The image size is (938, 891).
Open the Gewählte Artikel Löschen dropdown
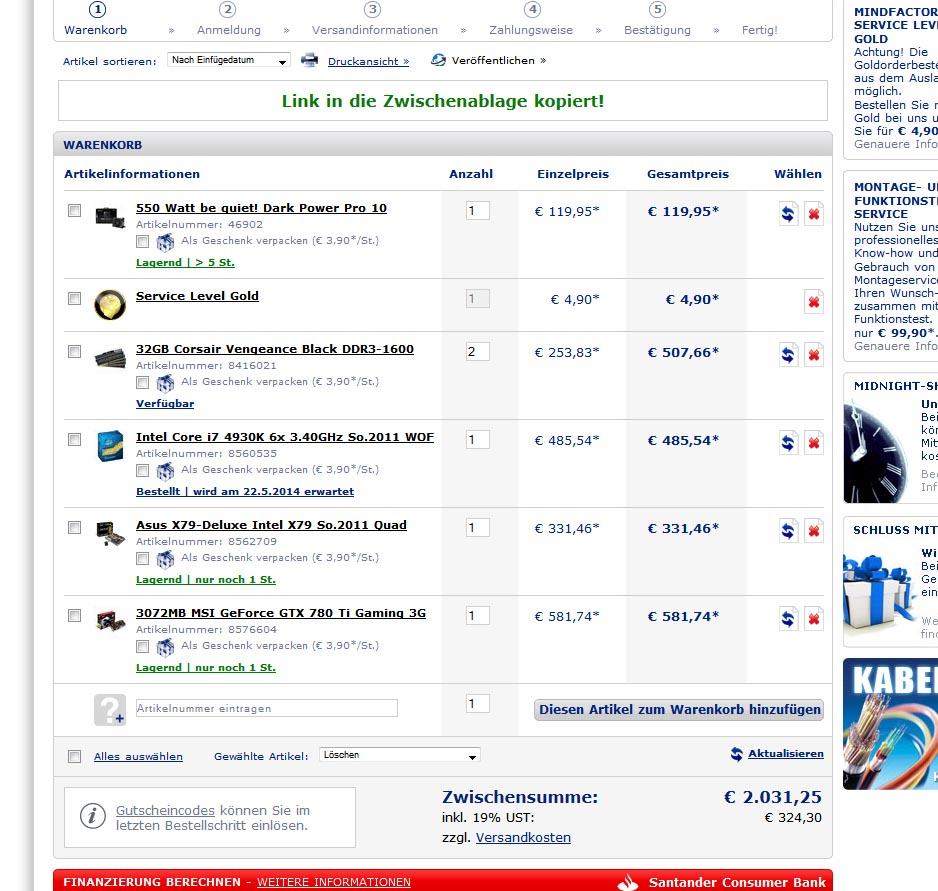coord(399,755)
